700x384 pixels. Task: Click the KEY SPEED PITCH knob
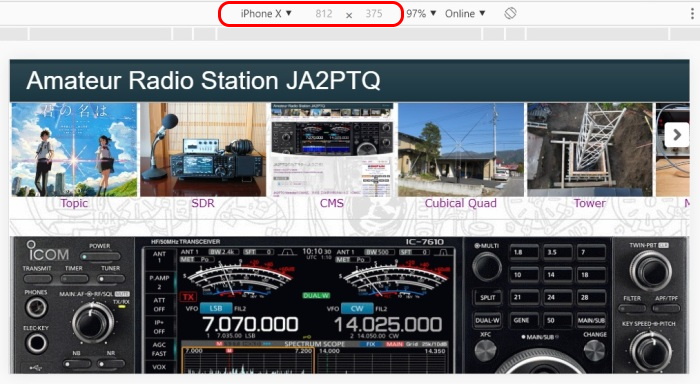click(x=650, y=352)
